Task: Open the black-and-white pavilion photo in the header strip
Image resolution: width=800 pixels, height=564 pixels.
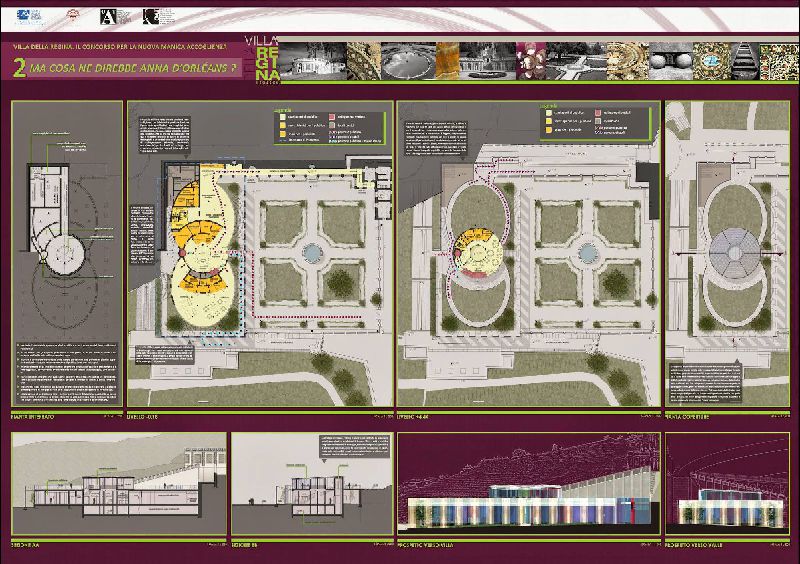Action: (313, 61)
